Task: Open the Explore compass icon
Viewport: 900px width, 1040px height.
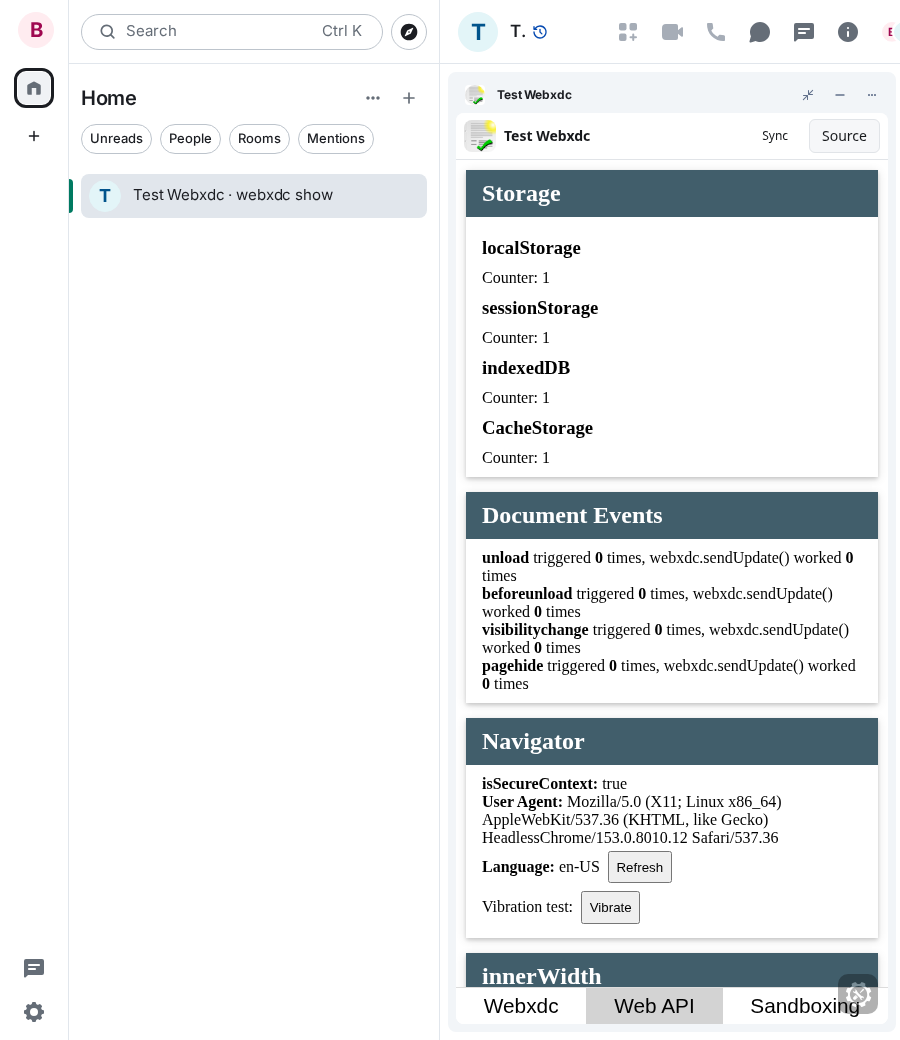Action: click(x=409, y=32)
